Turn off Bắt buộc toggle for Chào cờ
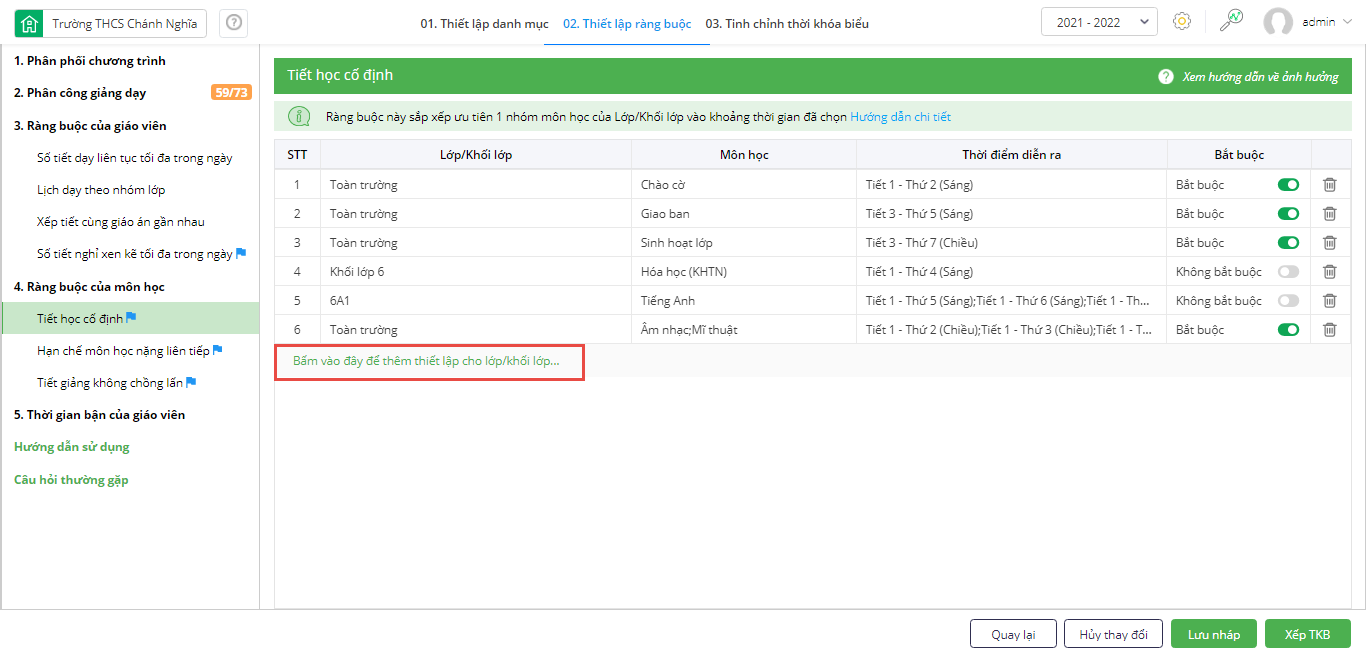 tap(1288, 185)
